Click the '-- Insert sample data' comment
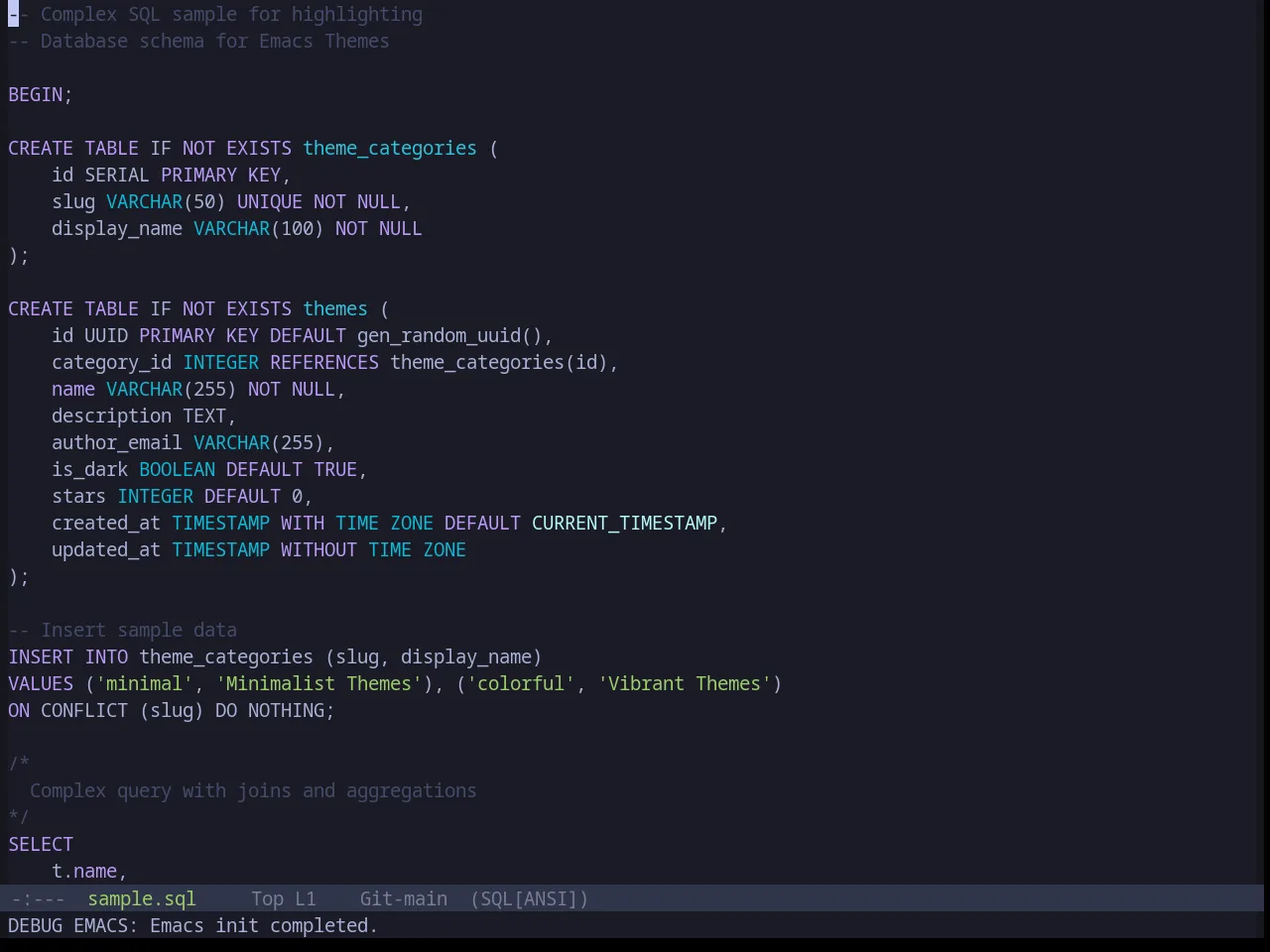The height and width of the screenshot is (952, 1270). tap(123, 630)
